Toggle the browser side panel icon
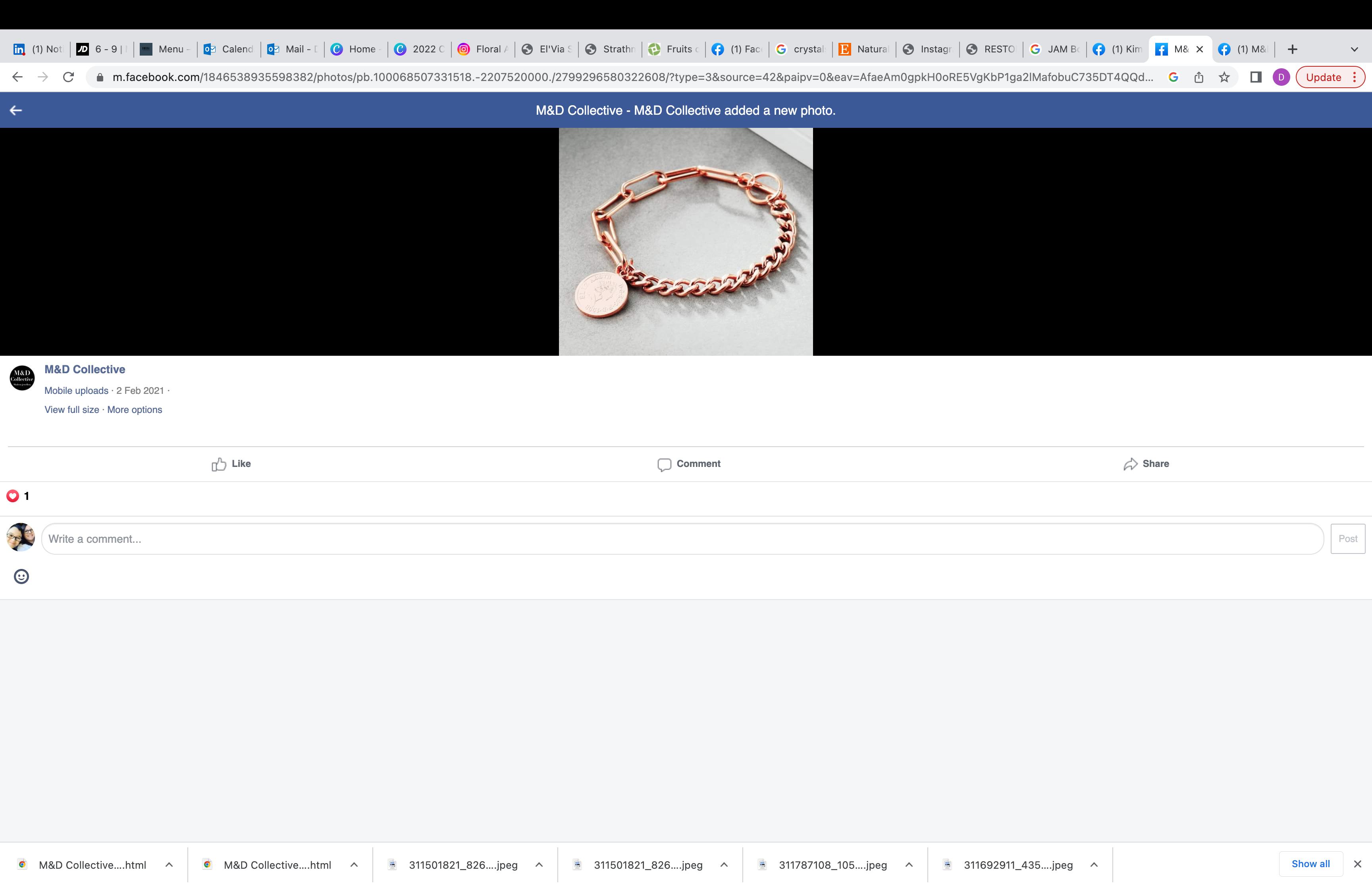 tap(1256, 77)
